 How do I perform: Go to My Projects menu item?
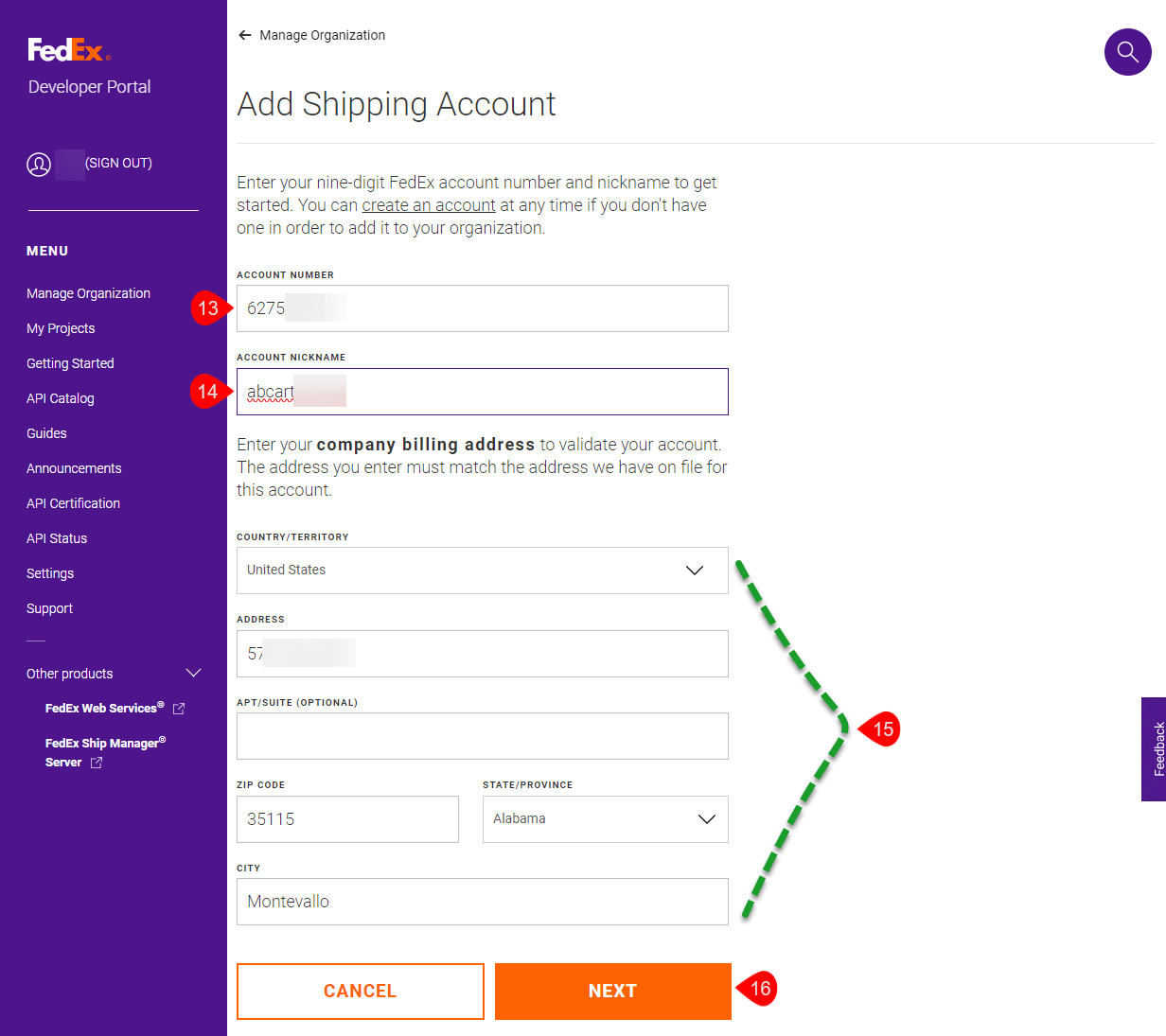(x=61, y=328)
